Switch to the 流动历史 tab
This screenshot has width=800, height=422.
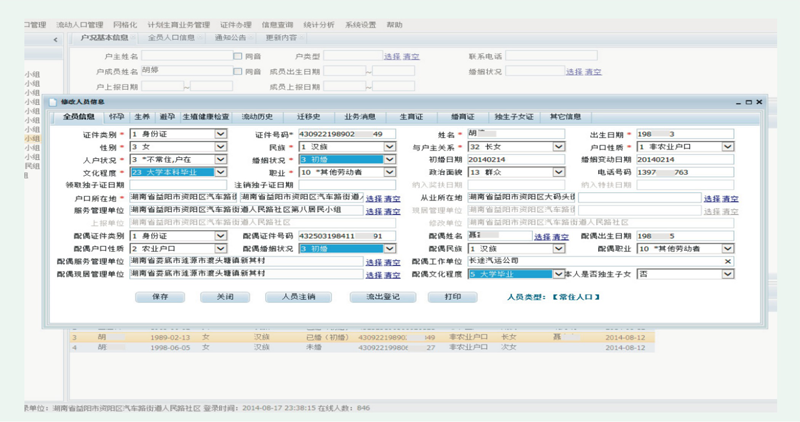pyautogui.click(x=257, y=117)
